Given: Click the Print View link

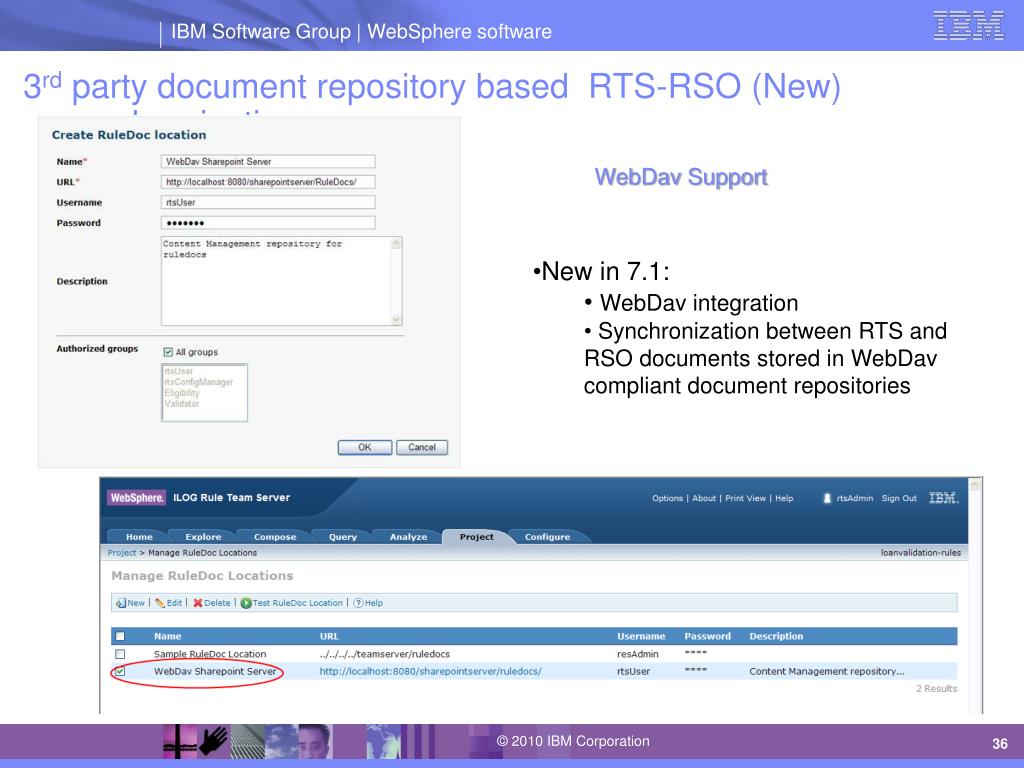Looking at the screenshot, I should [x=745, y=498].
